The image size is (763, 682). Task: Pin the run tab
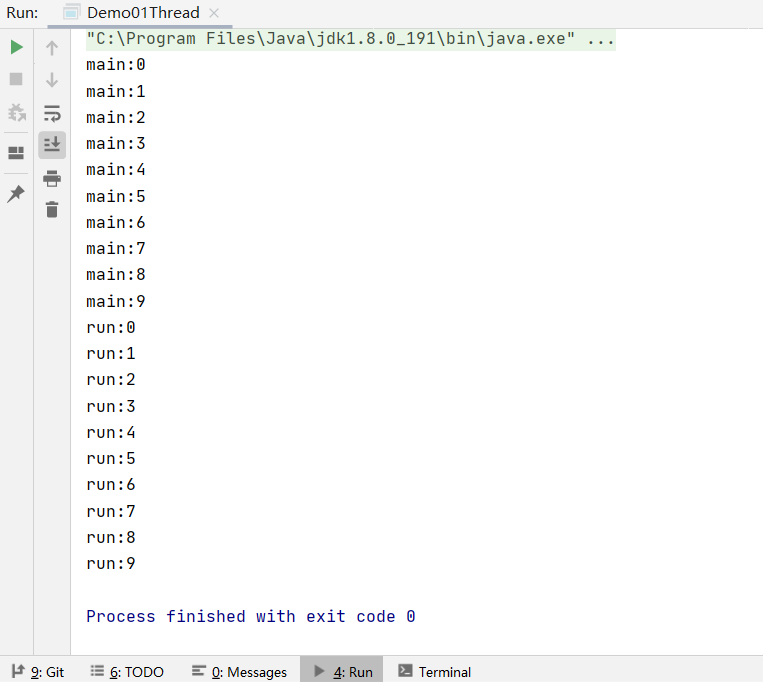pyautogui.click(x=16, y=194)
